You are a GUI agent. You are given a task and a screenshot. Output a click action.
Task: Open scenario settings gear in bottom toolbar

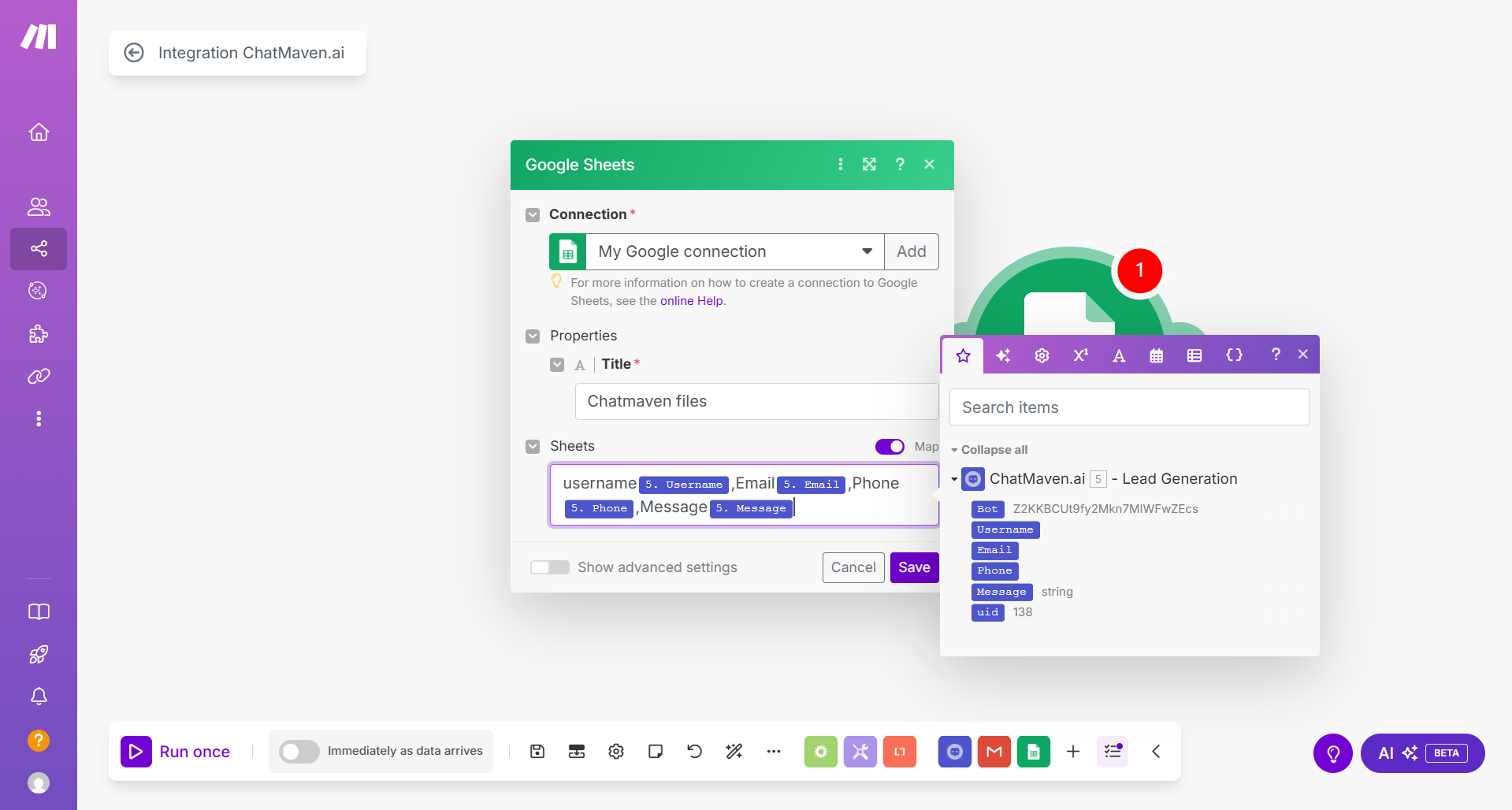point(616,752)
